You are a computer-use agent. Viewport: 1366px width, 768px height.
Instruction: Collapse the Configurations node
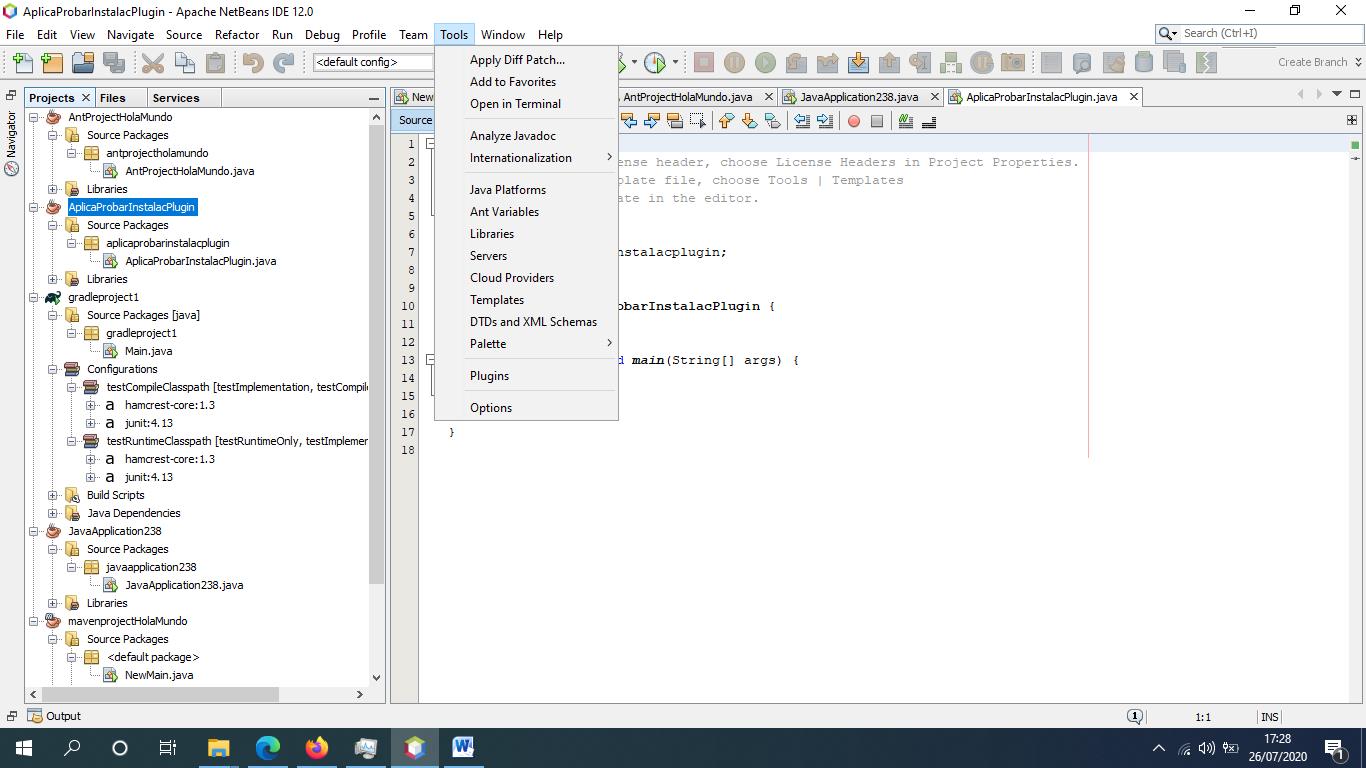[x=53, y=369]
